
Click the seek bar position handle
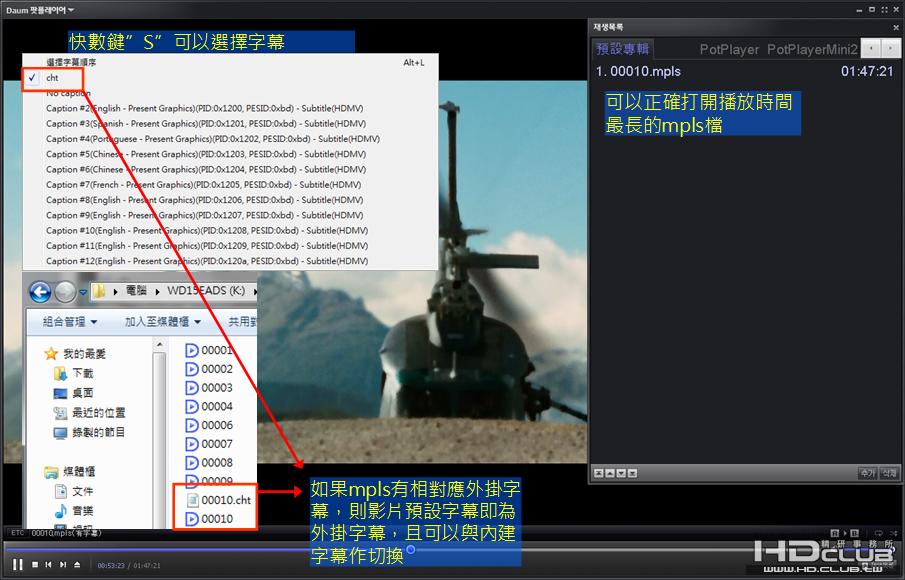(x=411, y=549)
